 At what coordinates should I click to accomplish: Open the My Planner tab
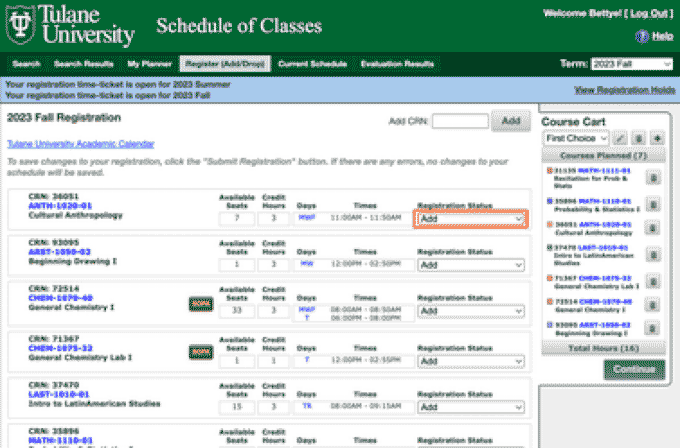pos(149,64)
